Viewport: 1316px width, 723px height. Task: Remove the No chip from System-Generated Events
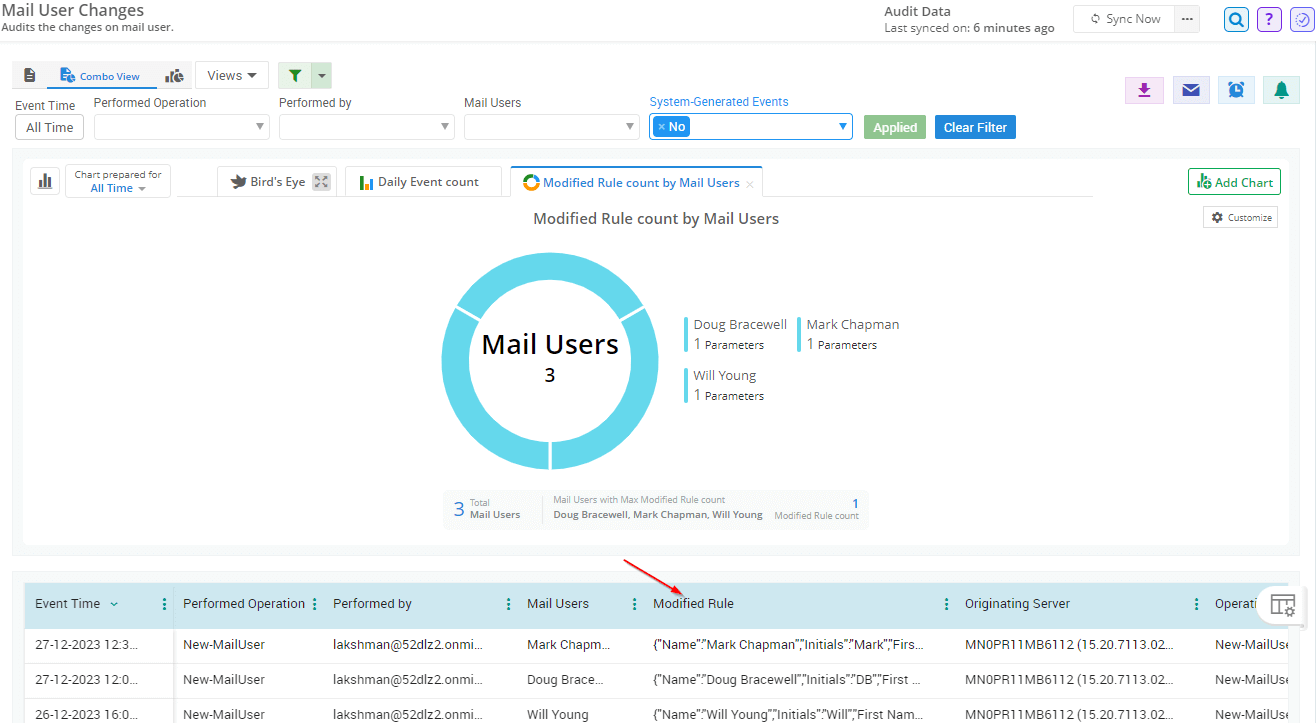coord(661,126)
